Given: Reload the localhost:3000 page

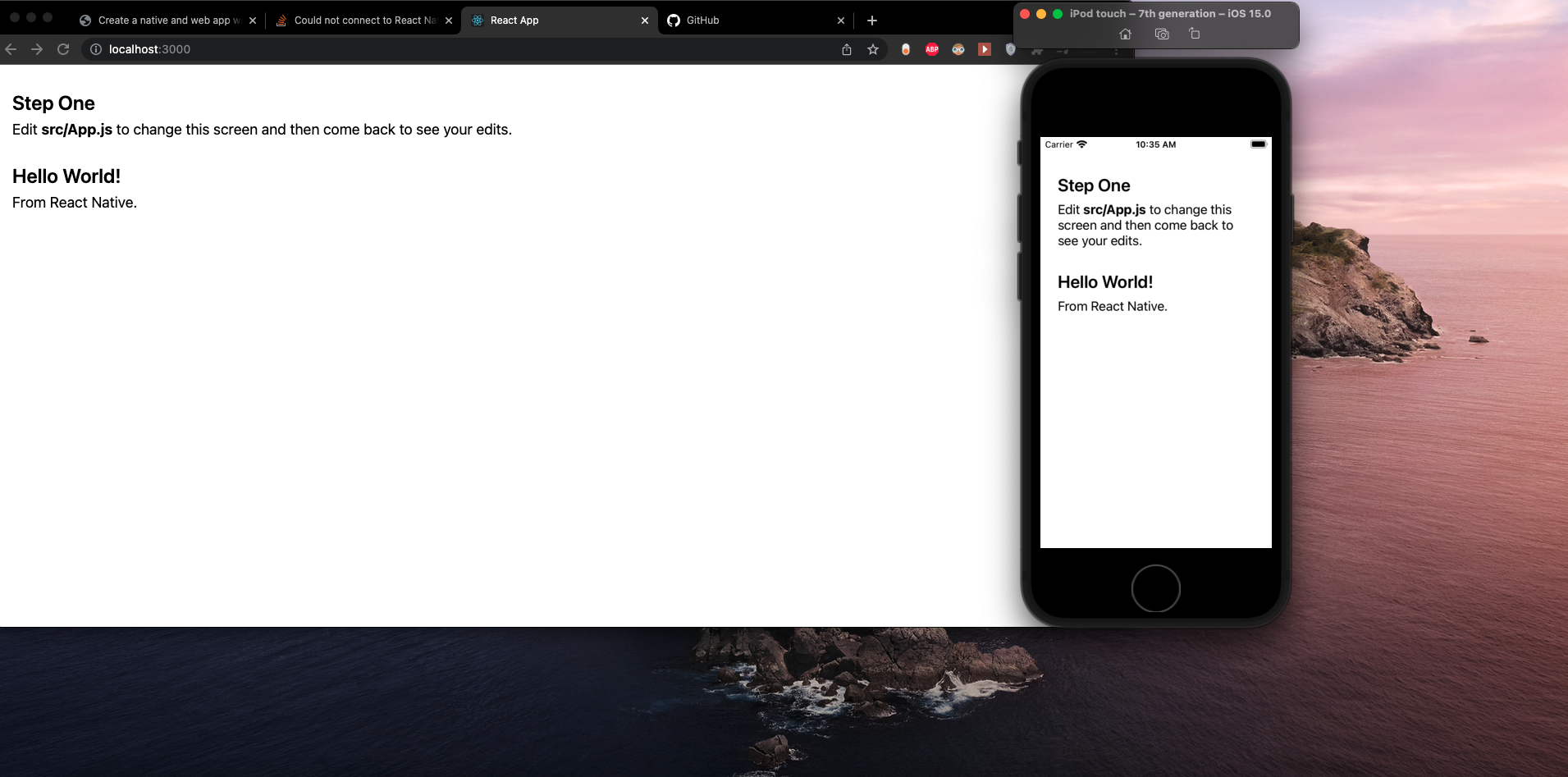Looking at the screenshot, I should click(63, 49).
